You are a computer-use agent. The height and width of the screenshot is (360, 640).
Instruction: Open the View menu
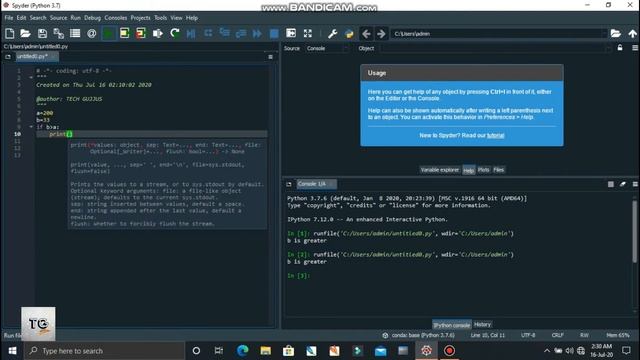coord(176,18)
